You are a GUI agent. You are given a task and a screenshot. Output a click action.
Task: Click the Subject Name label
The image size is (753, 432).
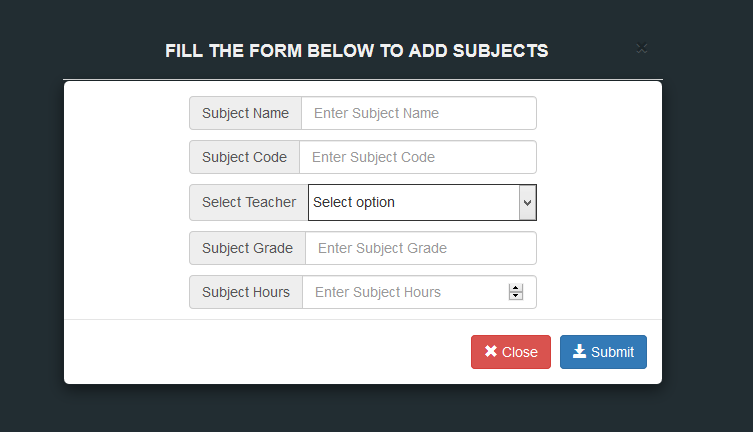245,113
